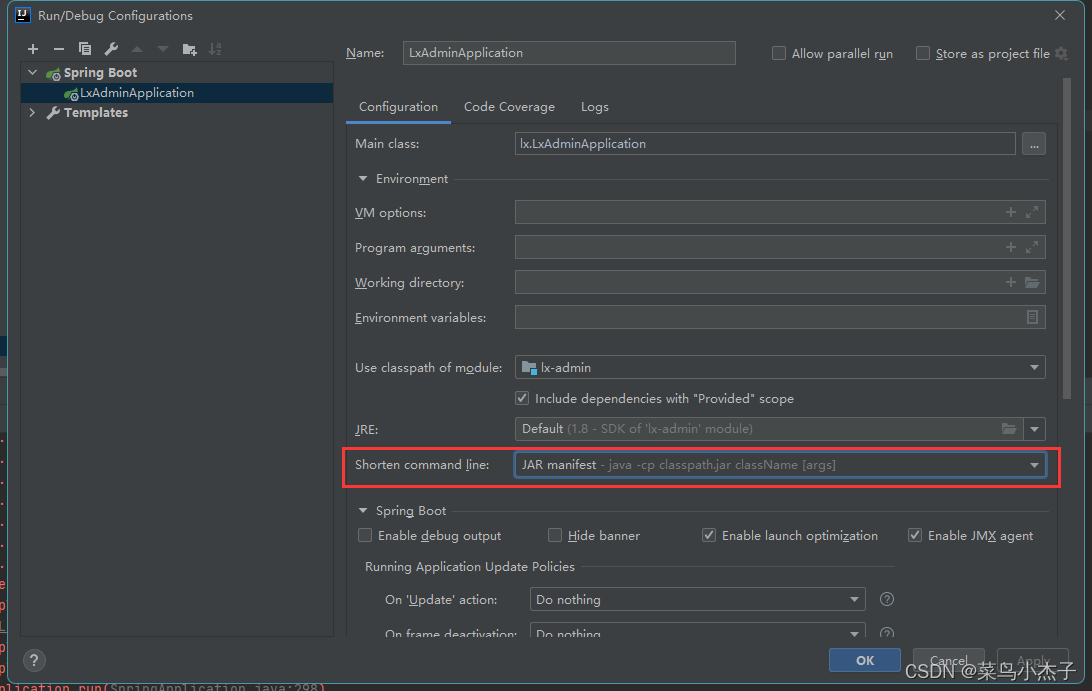
Task: Copy configuration icon in toolbar
Action: point(85,49)
